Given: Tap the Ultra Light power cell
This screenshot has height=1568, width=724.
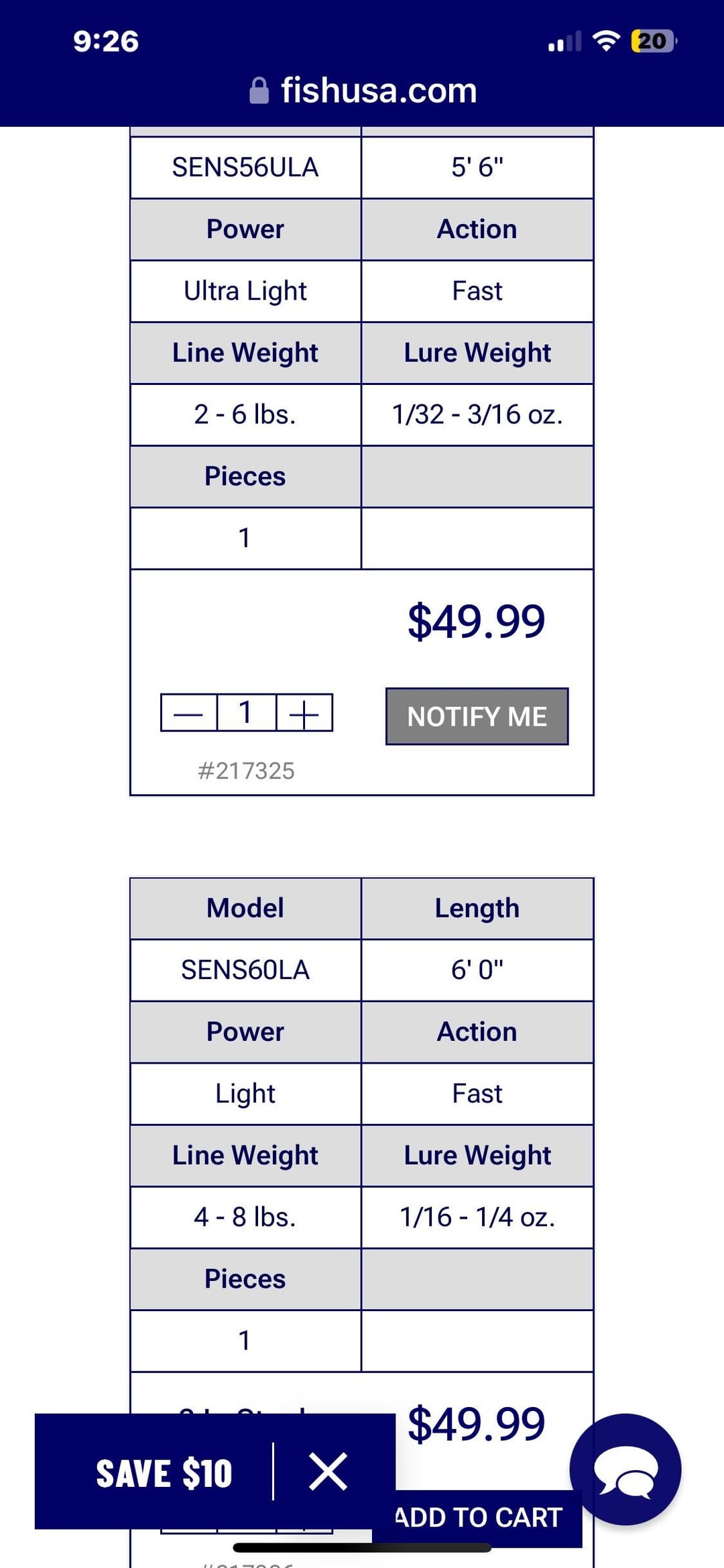Looking at the screenshot, I should click(x=245, y=291).
